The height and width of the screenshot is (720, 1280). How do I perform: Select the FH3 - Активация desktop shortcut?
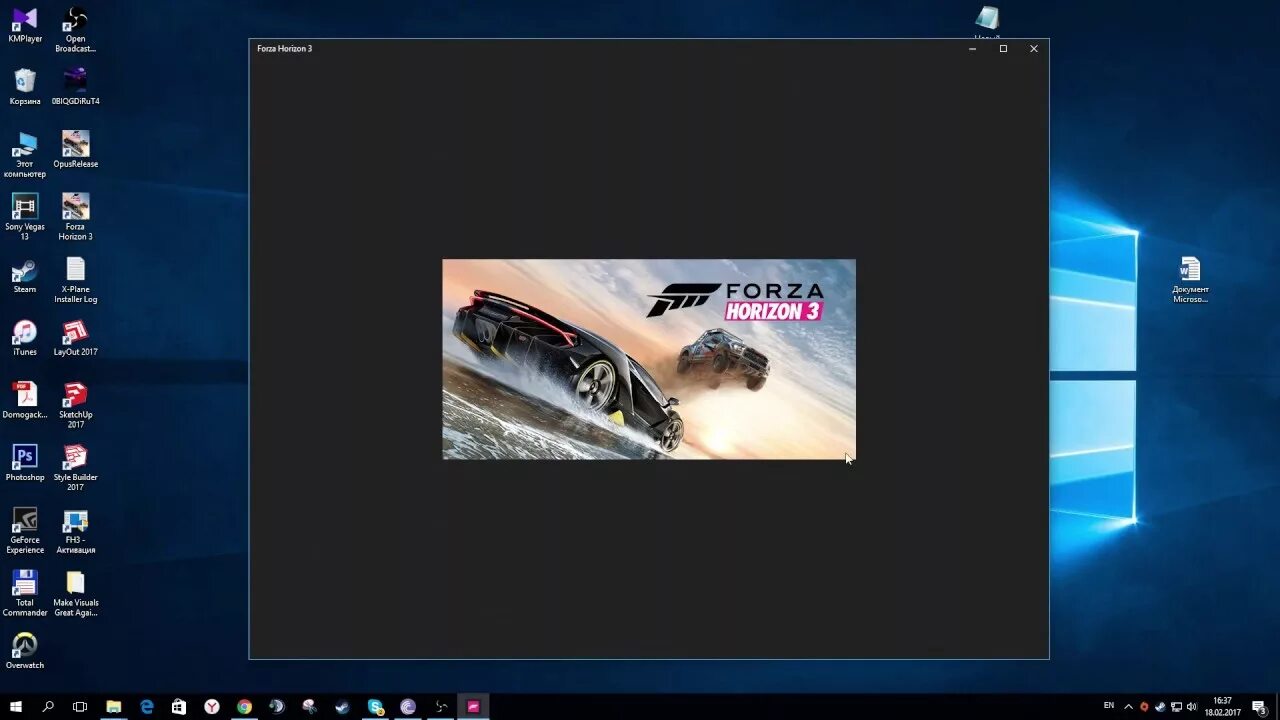[75, 531]
